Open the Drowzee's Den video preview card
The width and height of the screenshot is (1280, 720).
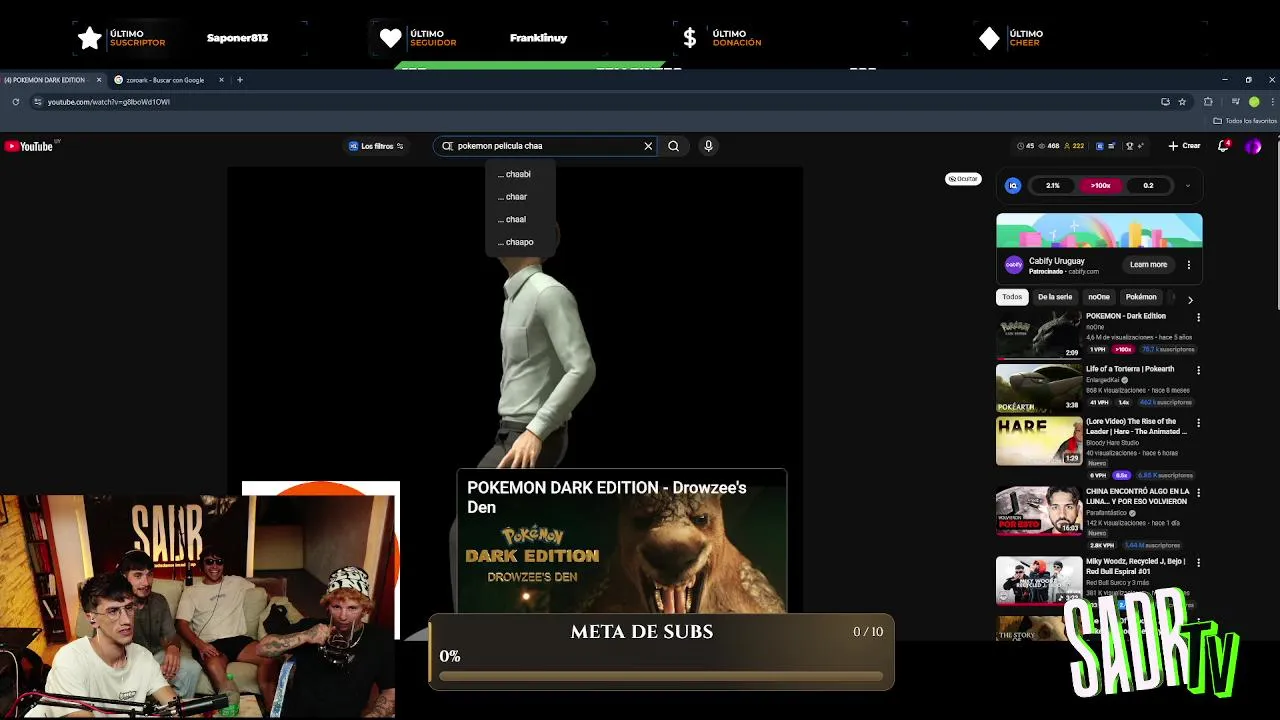click(x=622, y=540)
